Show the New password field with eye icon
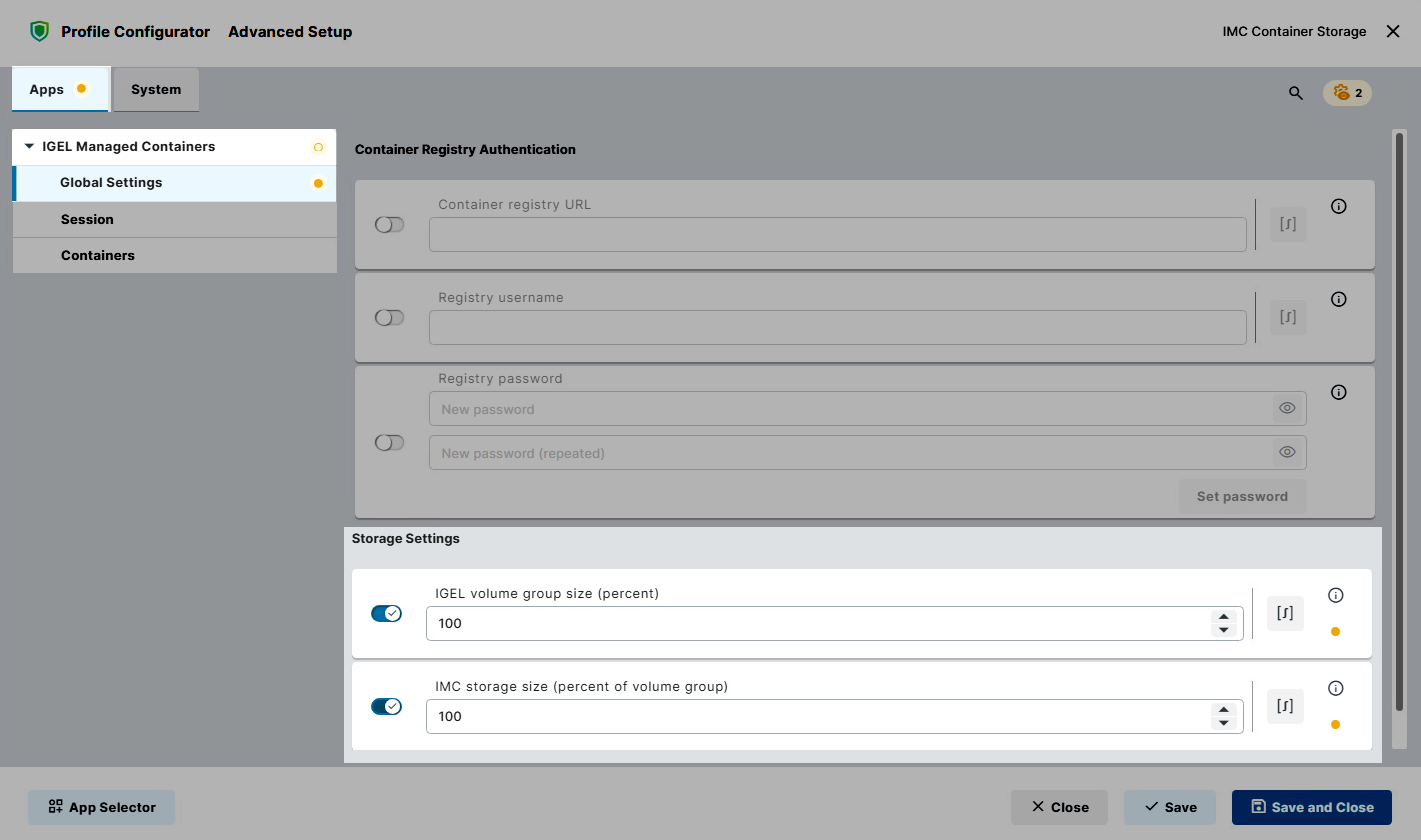Image resolution: width=1421 pixels, height=840 pixels. [x=1287, y=408]
